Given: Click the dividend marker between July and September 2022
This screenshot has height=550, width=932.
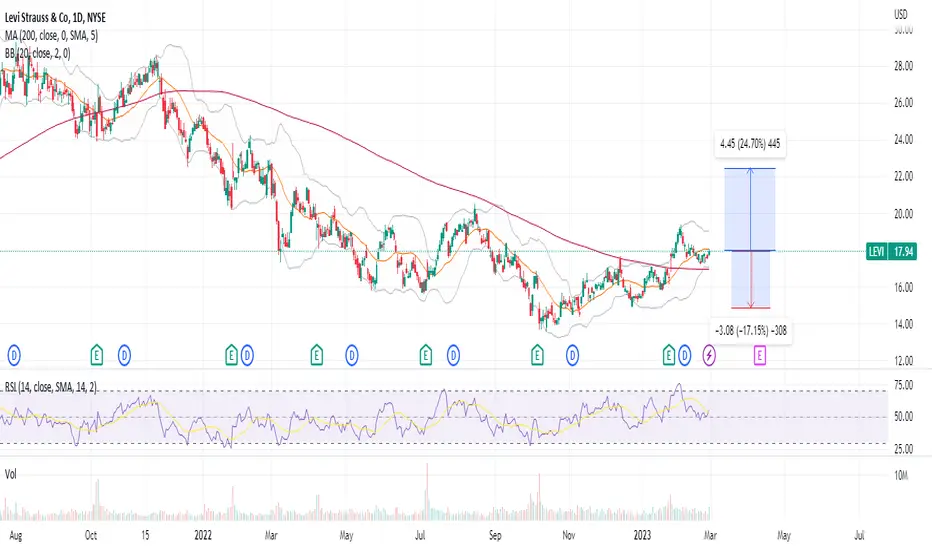Looking at the screenshot, I should pyautogui.click(x=454, y=356).
